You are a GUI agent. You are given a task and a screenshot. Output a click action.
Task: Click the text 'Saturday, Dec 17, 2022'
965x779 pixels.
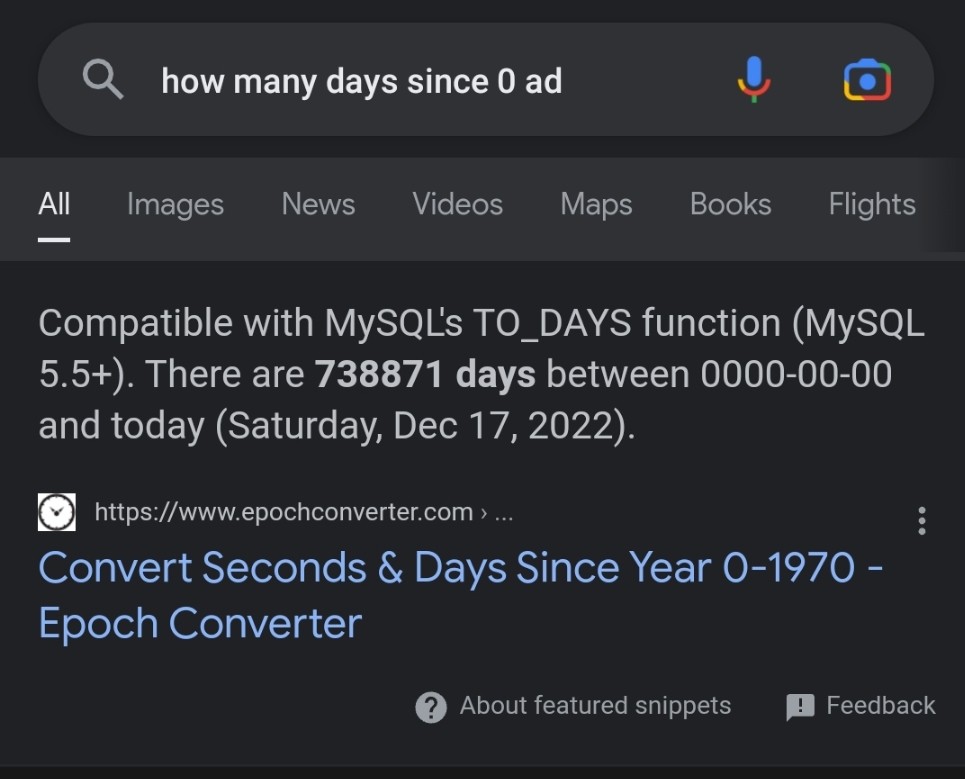tap(421, 426)
